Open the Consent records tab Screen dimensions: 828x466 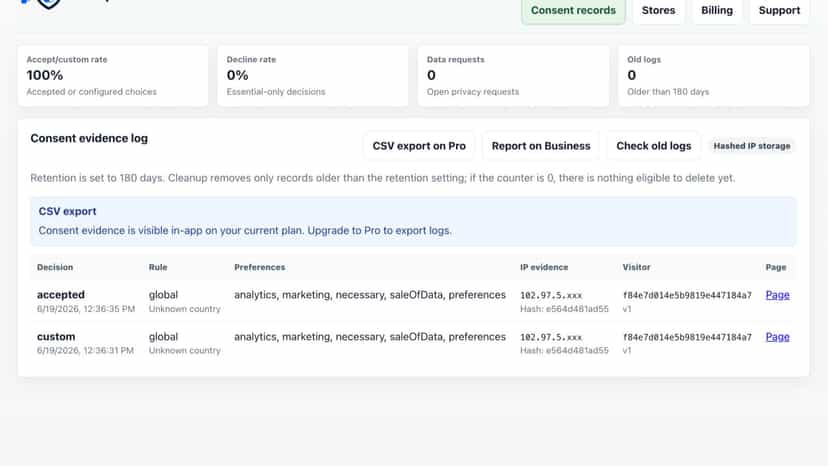[x=573, y=11]
